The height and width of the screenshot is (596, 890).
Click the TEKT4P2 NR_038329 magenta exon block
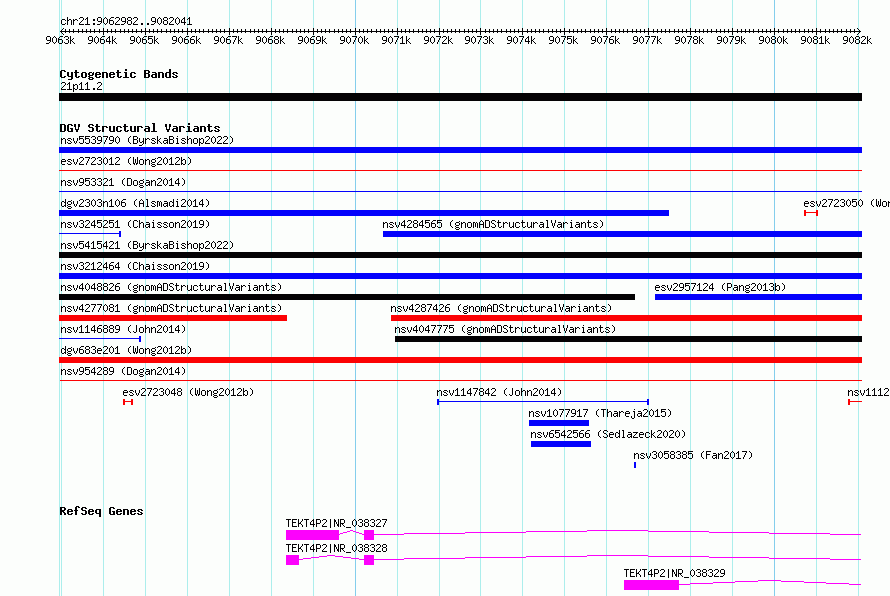651,585
